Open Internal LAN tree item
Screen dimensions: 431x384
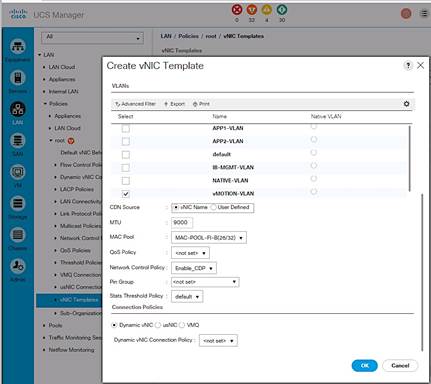[x=64, y=91]
